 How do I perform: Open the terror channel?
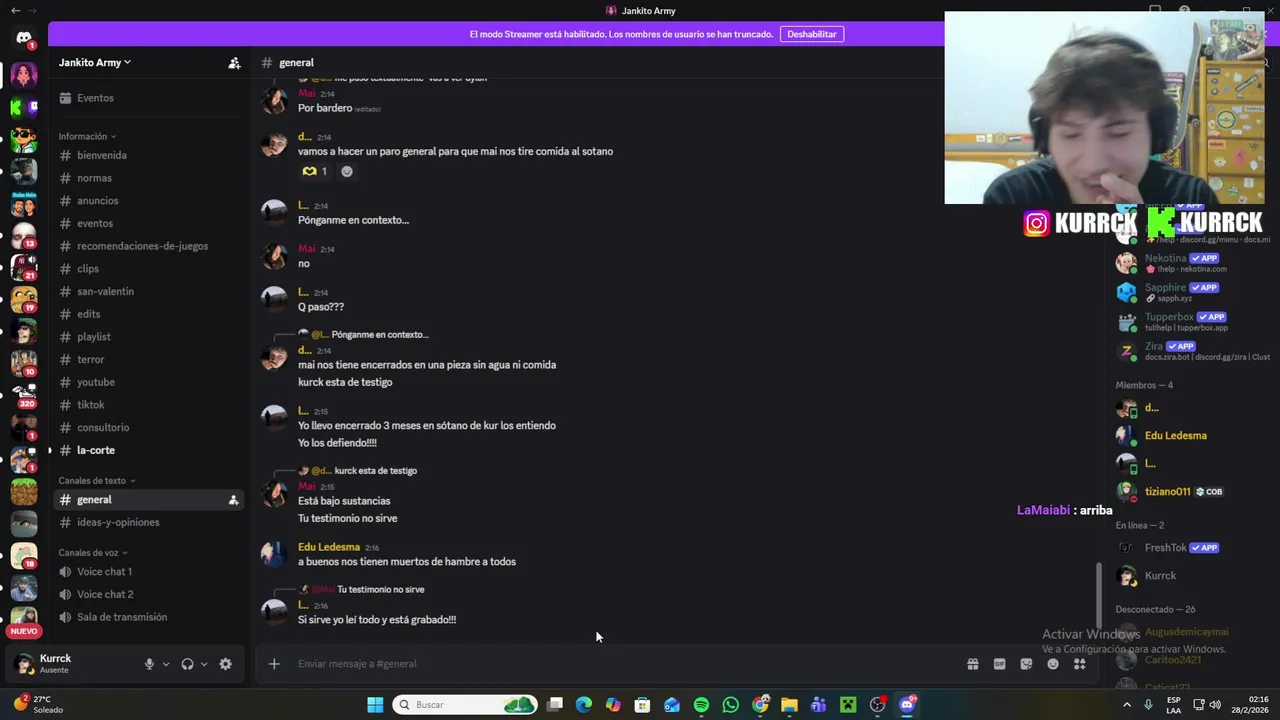[x=90, y=359]
